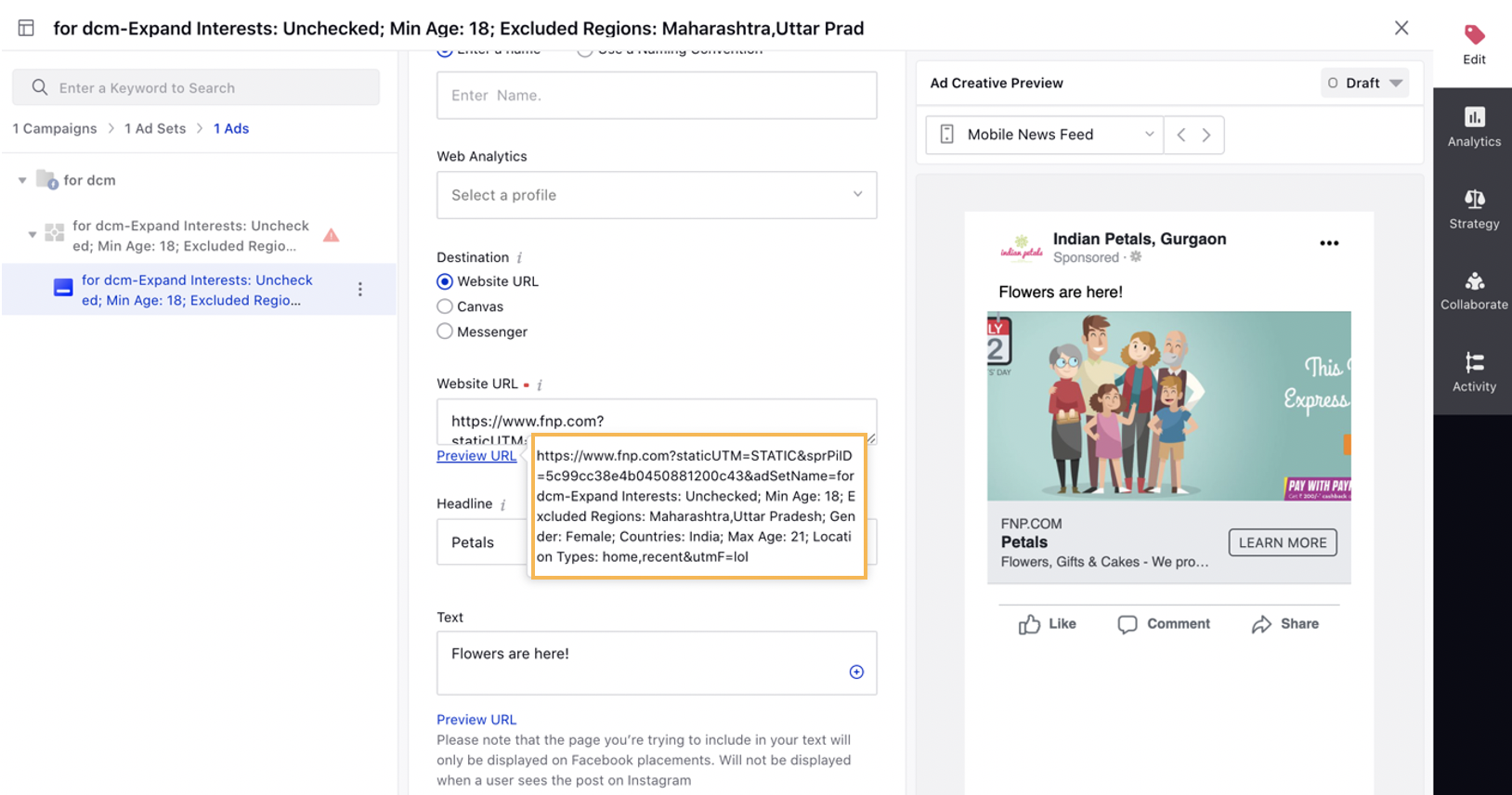Go to 1 Campaigns breadcrumb
Viewport: 1512px width, 795px height.
[x=55, y=128]
